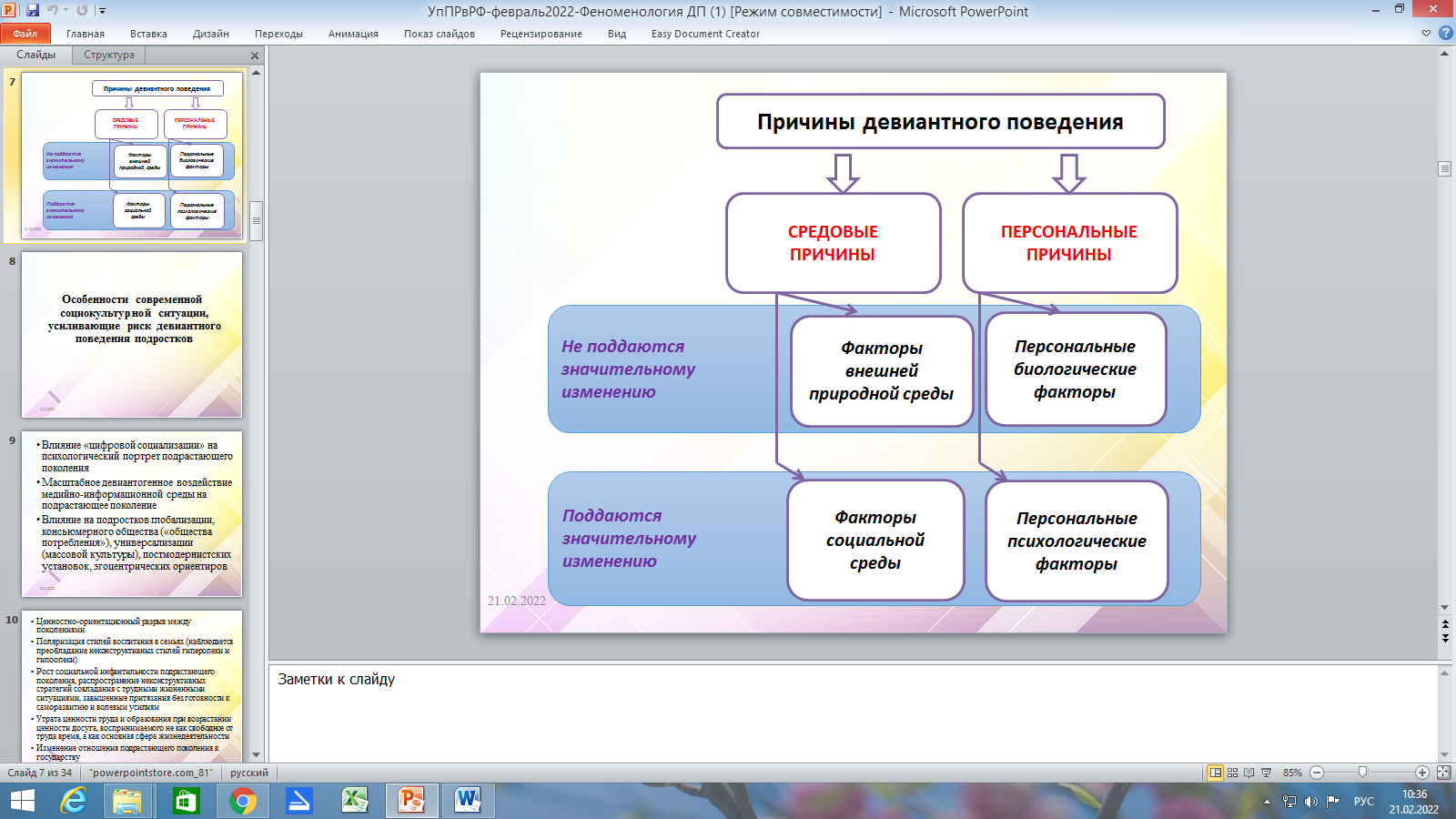Select Факторы социальной среды box

point(875,540)
